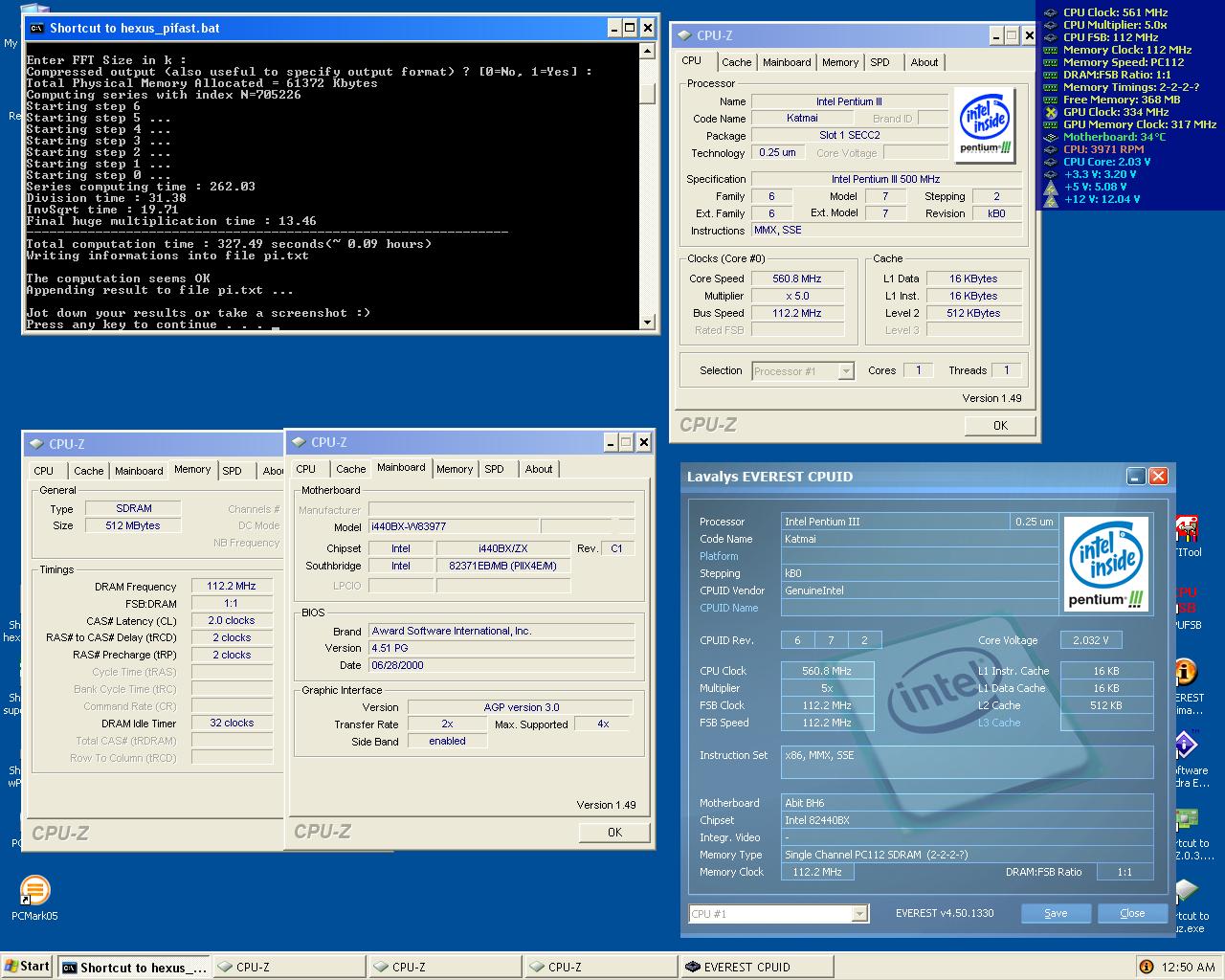Open the About tab in the CPU-Z Mainboard window

coord(539,469)
